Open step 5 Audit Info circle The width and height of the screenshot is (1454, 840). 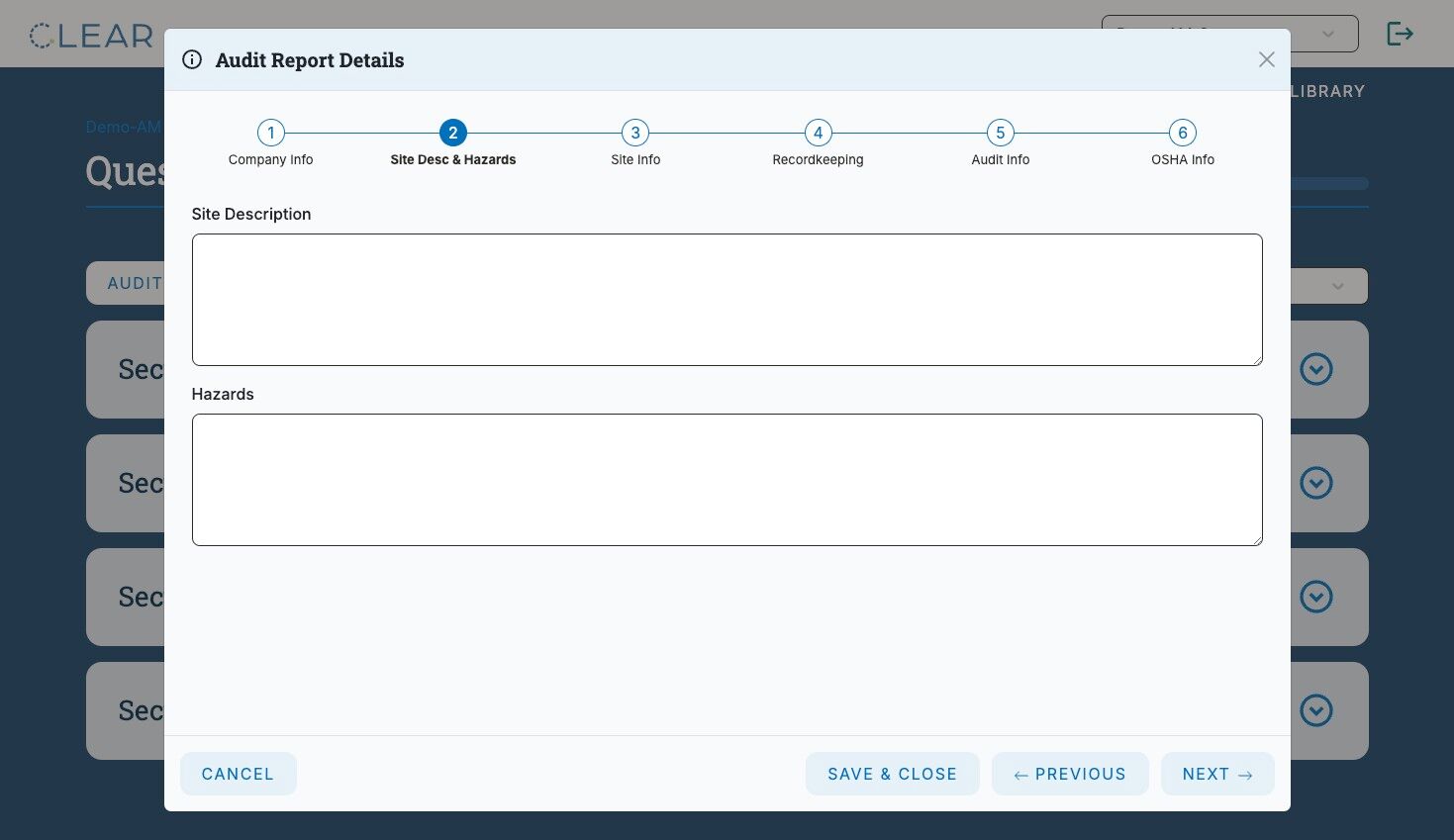1000,133
